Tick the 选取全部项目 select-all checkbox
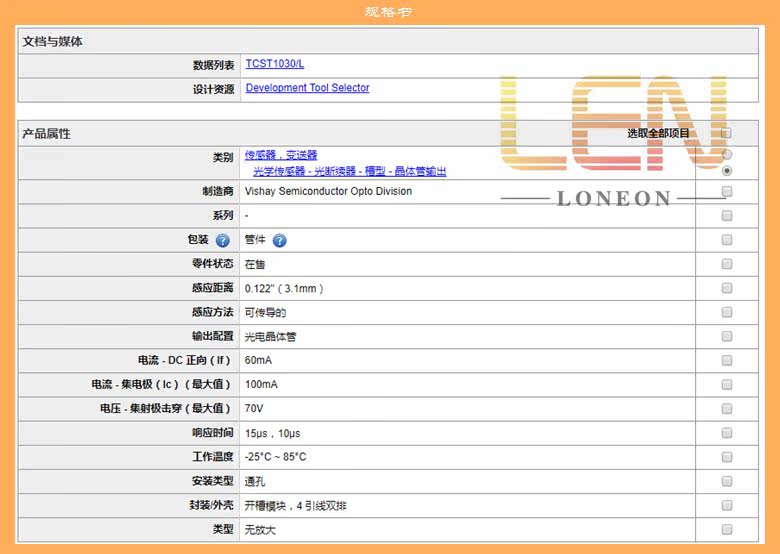 (x=726, y=133)
